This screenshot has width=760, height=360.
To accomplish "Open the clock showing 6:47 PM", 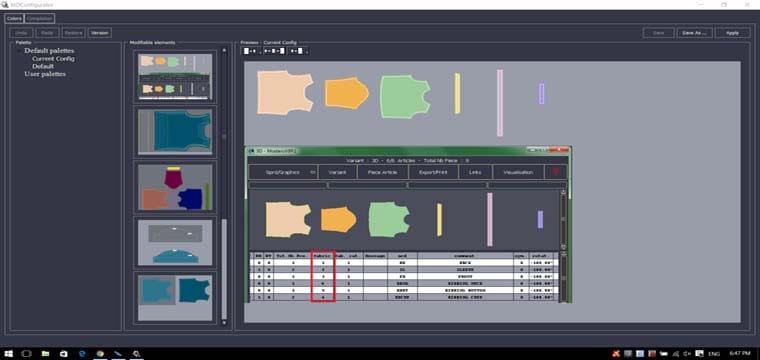I will pos(741,354).
